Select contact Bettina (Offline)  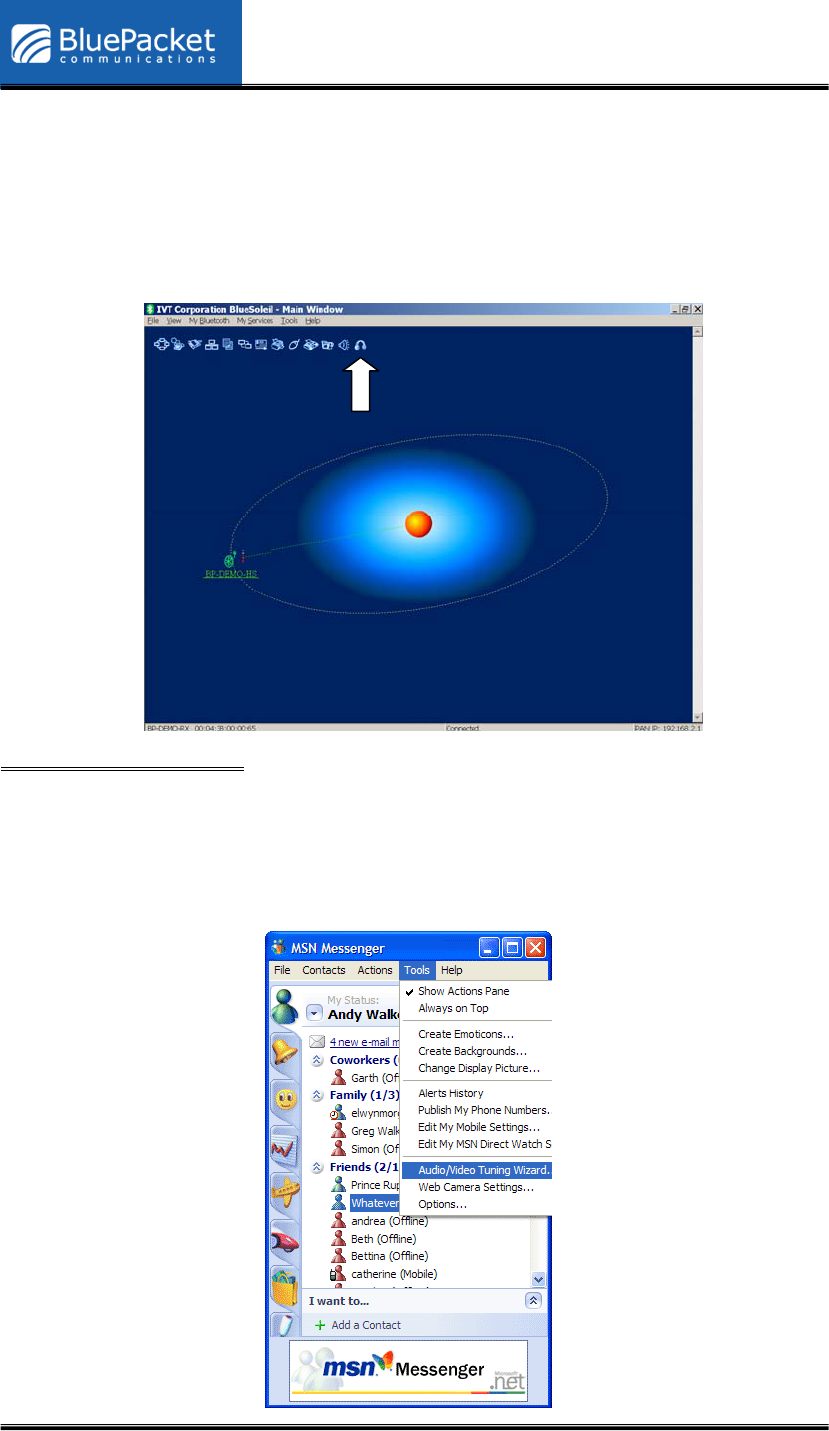tap(380, 1256)
